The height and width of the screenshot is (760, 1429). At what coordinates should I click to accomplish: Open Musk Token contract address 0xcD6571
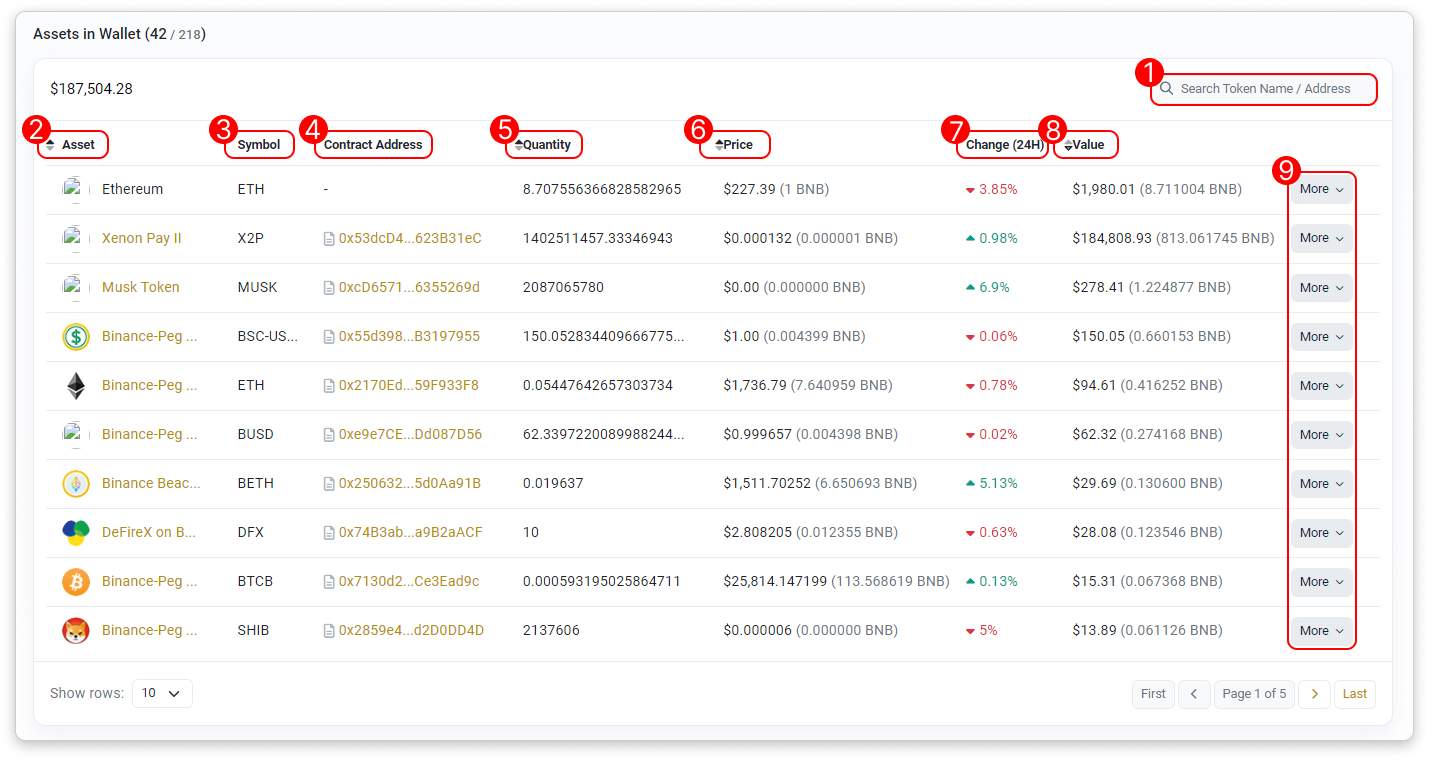[x=409, y=288]
